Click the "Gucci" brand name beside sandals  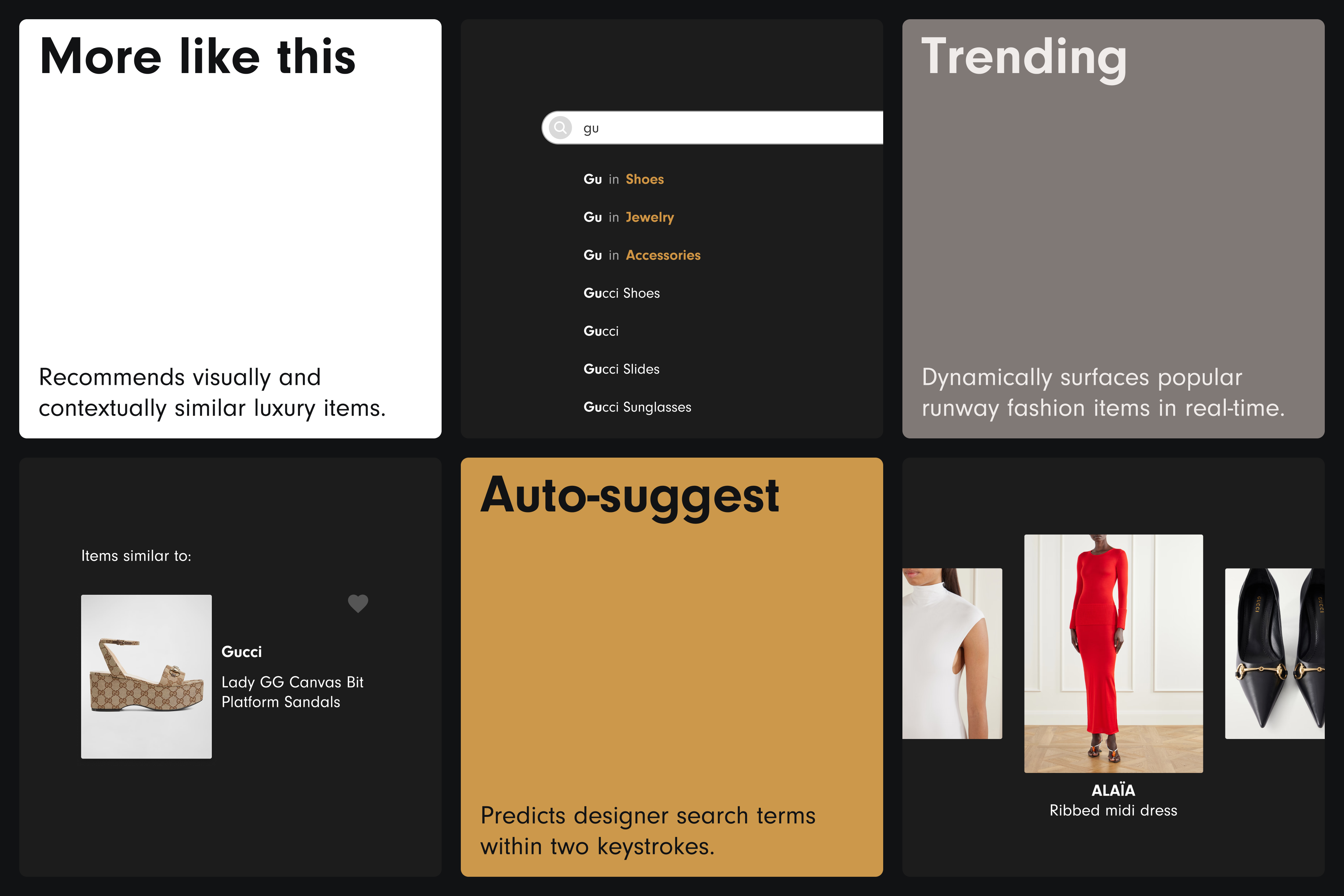(241, 652)
